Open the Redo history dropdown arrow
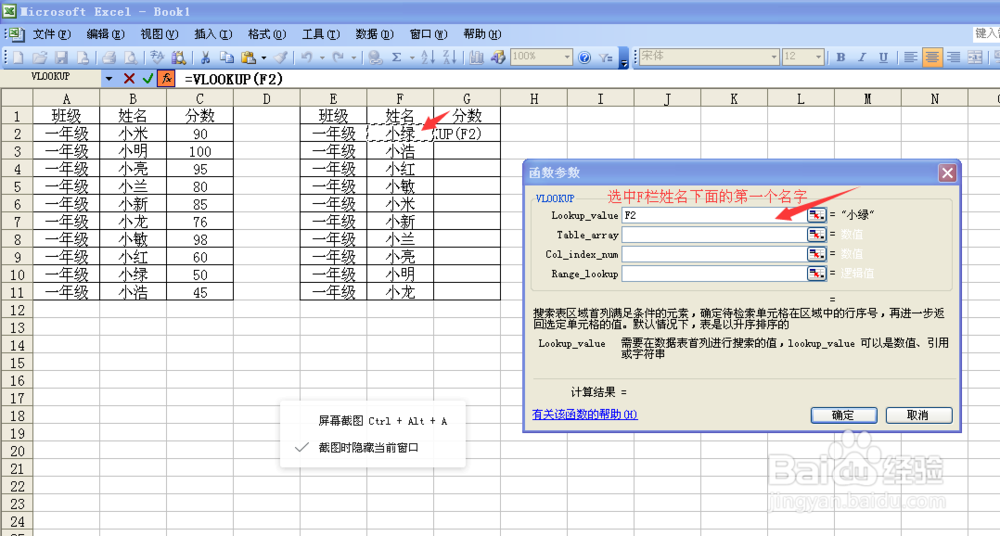 (353, 57)
